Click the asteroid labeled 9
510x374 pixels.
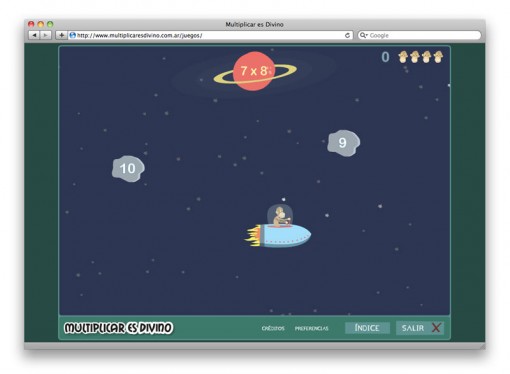pyautogui.click(x=343, y=143)
